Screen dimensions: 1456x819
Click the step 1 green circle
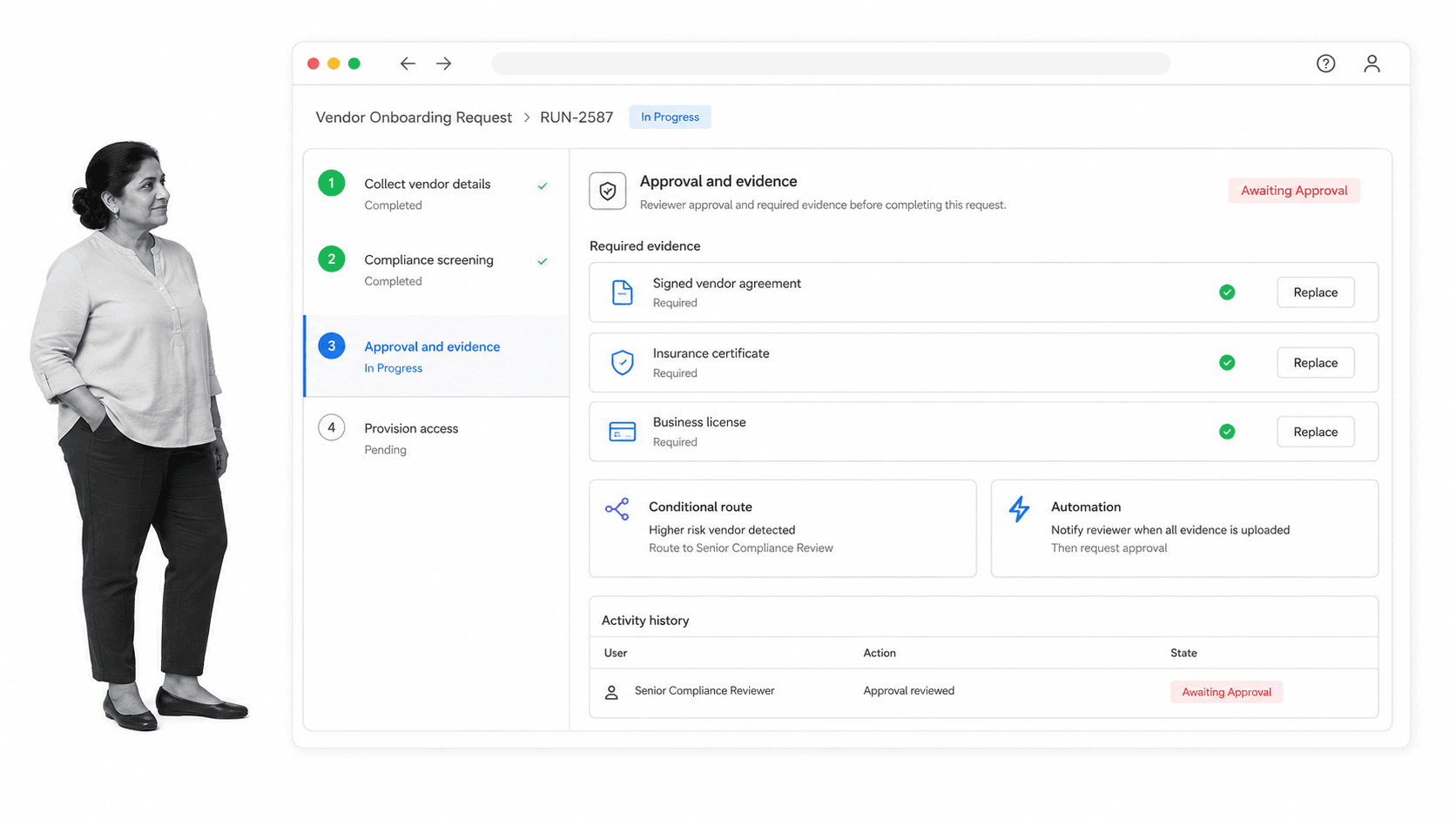coord(332,184)
